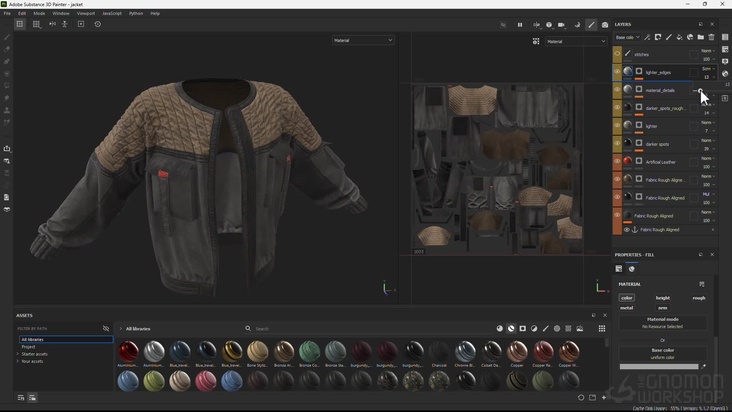Expand the Starter assets tree item
Screen dimensions: 732x412
(x=18, y=354)
